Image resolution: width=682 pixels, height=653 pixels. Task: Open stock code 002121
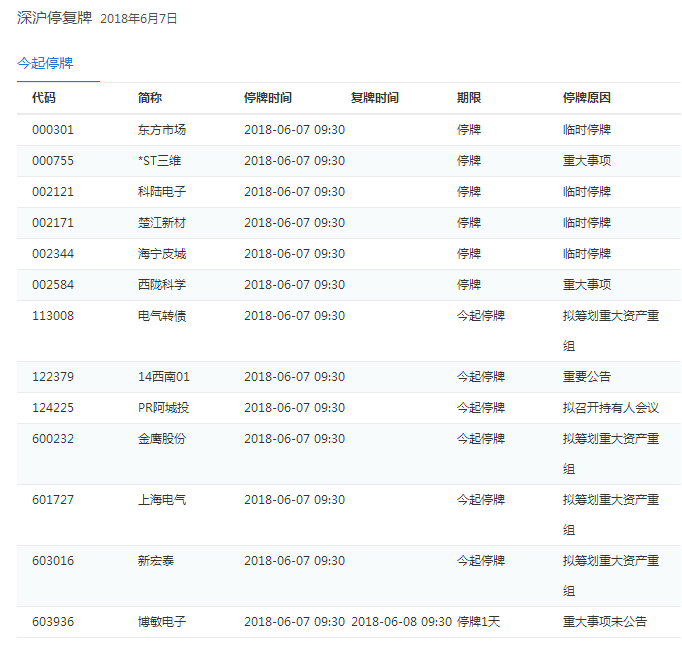[53, 192]
